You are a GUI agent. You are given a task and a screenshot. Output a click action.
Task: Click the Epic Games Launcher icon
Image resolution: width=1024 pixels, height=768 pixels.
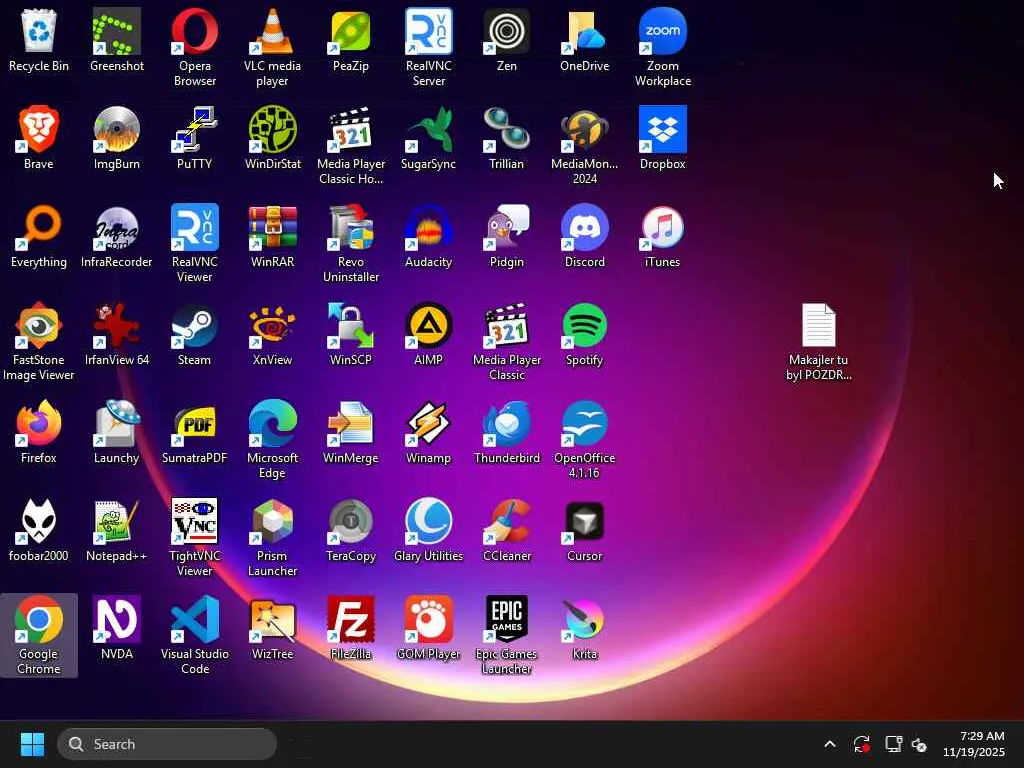click(x=507, y=621)
